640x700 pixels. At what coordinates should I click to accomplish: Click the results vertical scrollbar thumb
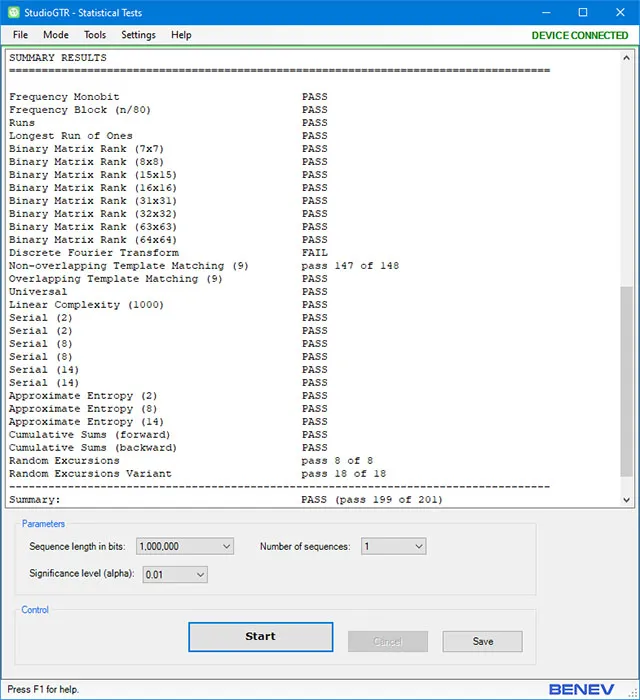[626, 382]
